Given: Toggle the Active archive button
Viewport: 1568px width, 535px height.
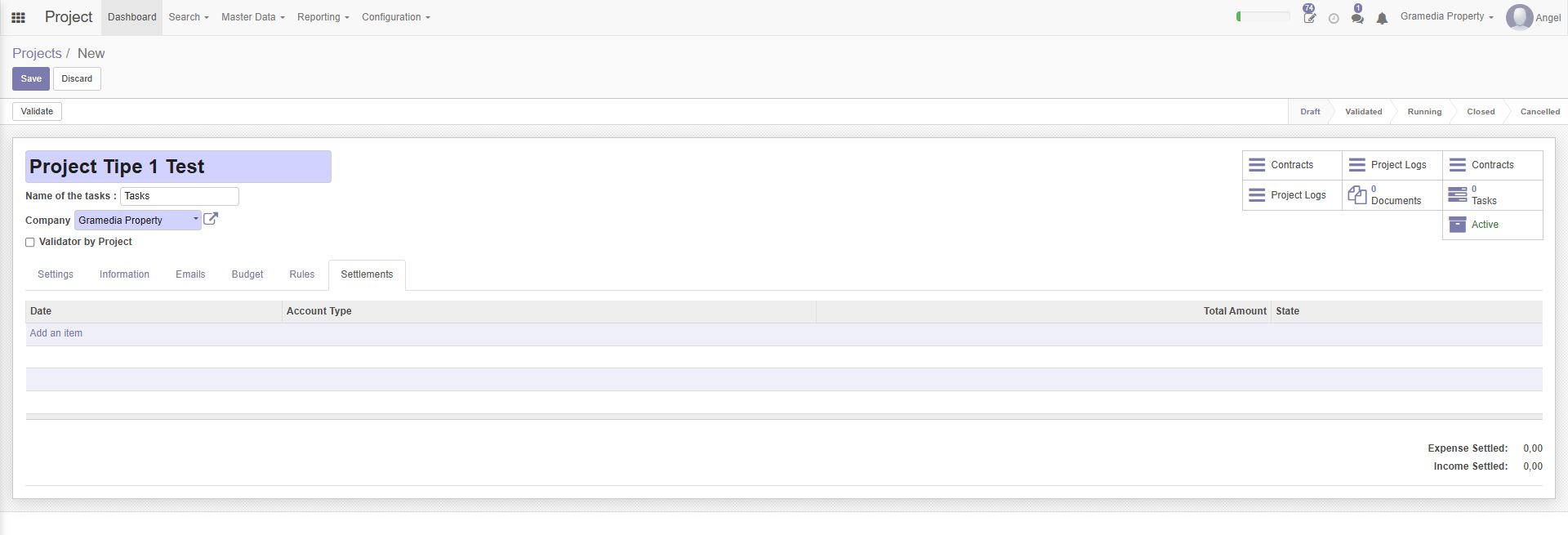Looking at the screenshot, I should [1493, 225].
